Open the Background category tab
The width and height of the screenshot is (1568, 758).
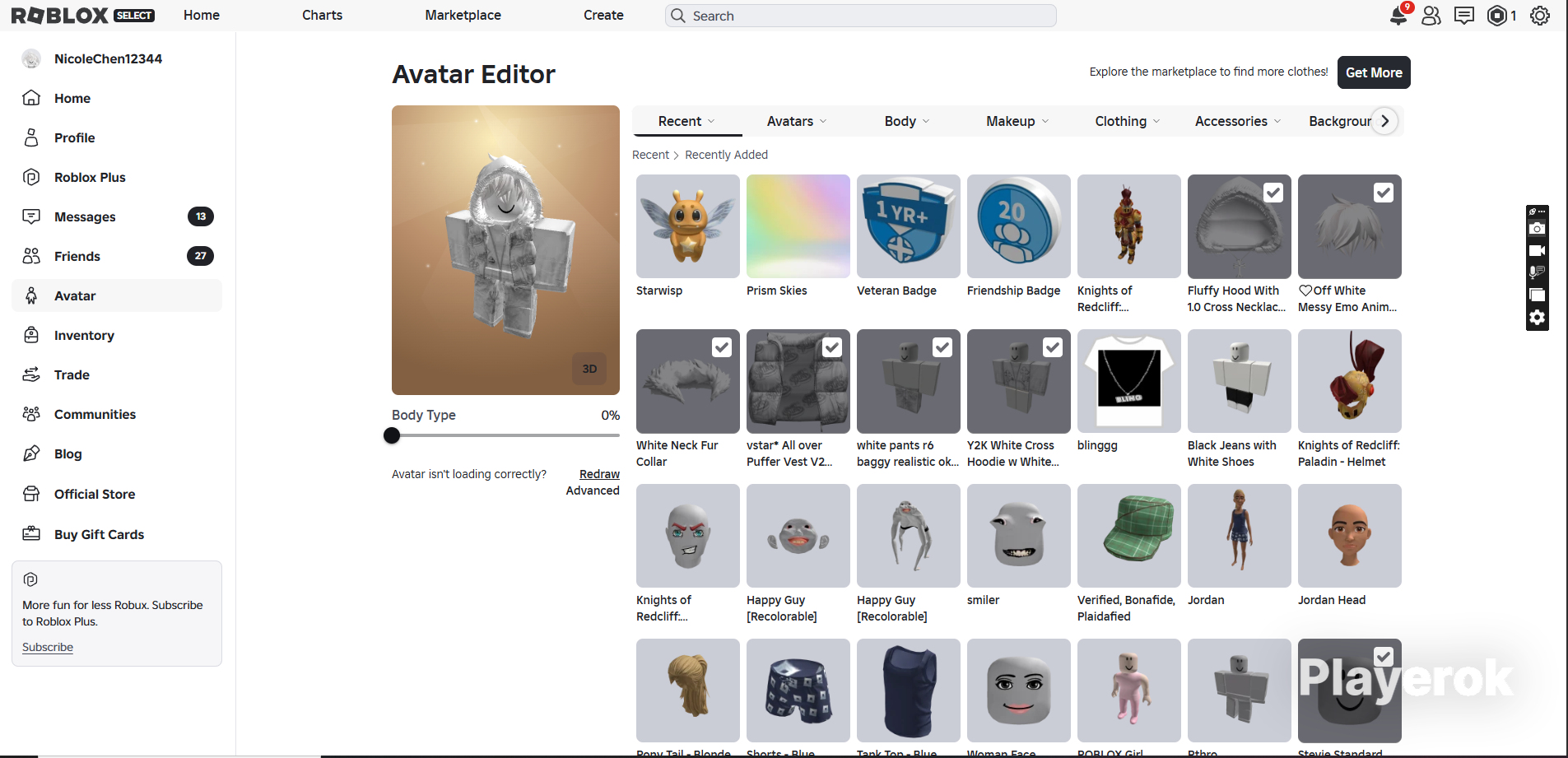coord(1340,121)
